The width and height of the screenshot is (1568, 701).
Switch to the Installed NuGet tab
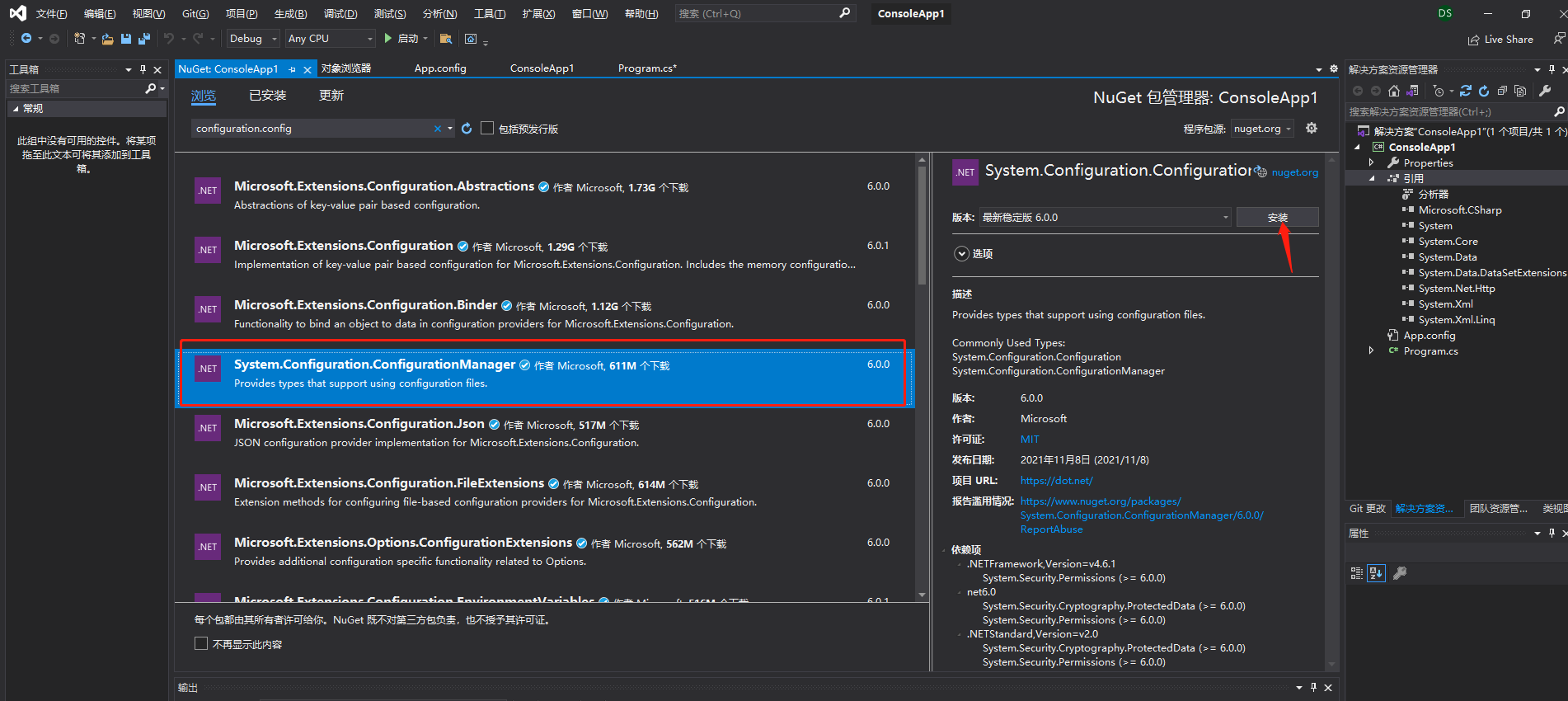(x=268, y=96)
